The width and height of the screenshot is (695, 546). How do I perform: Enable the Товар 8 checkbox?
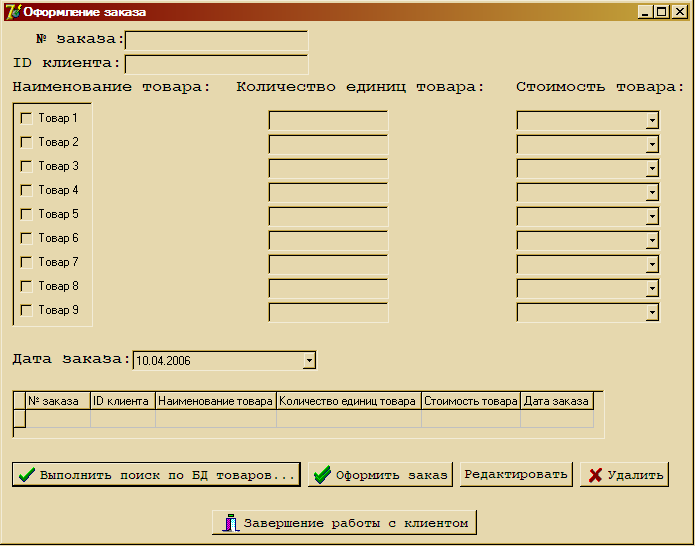[x=27, y=286]
